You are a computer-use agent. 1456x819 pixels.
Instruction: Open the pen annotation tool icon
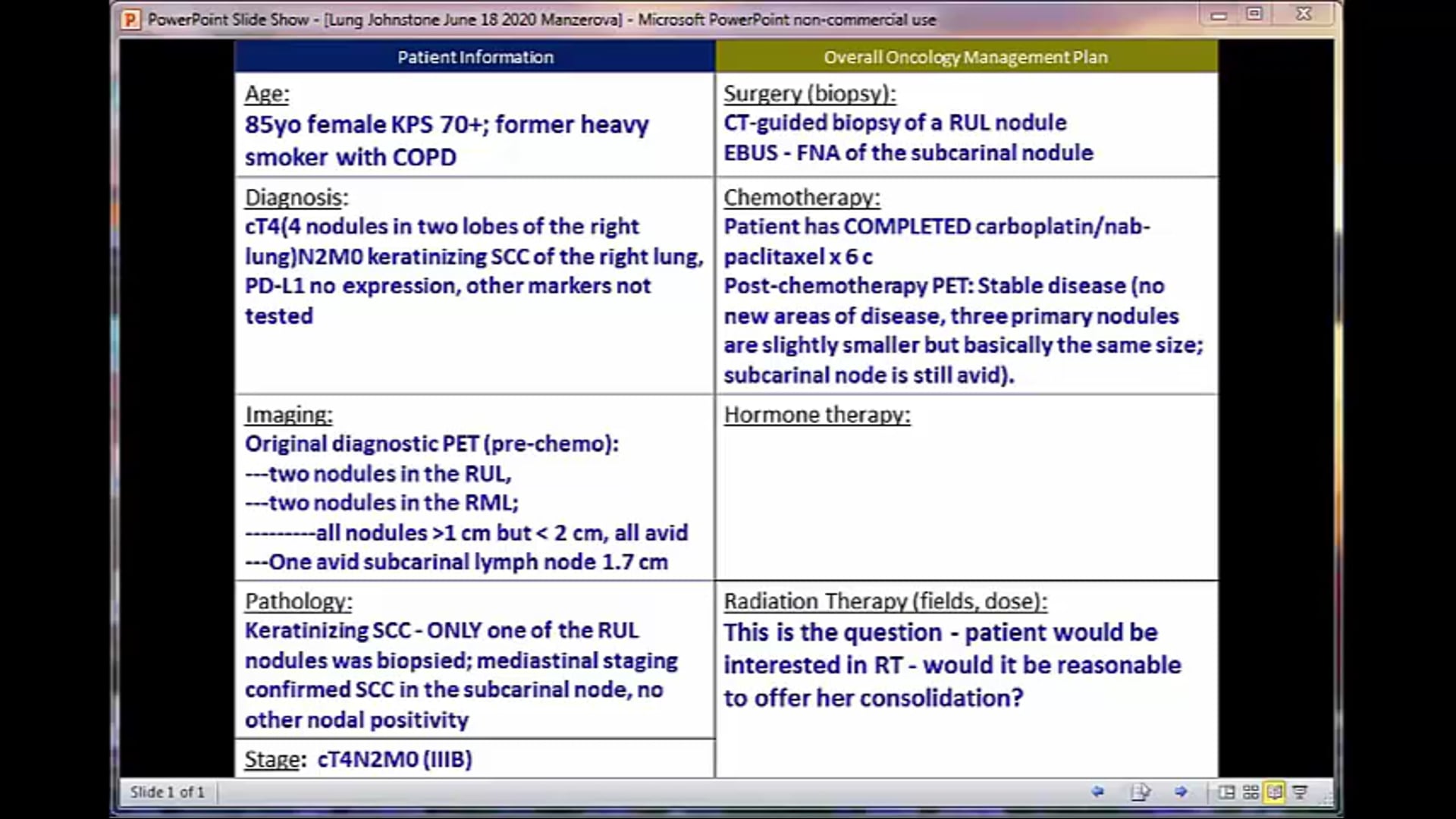point(1139,791)
